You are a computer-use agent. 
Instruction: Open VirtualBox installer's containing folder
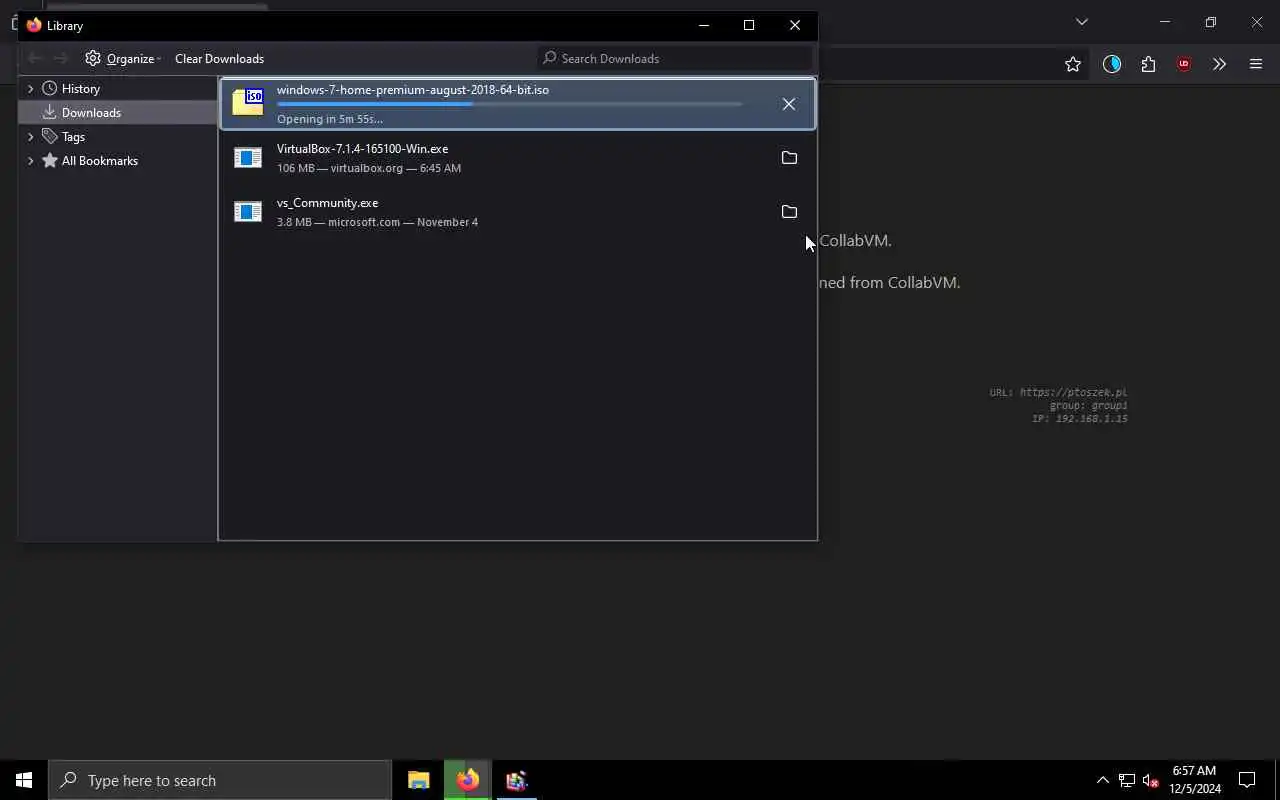(x=789, y=158)
